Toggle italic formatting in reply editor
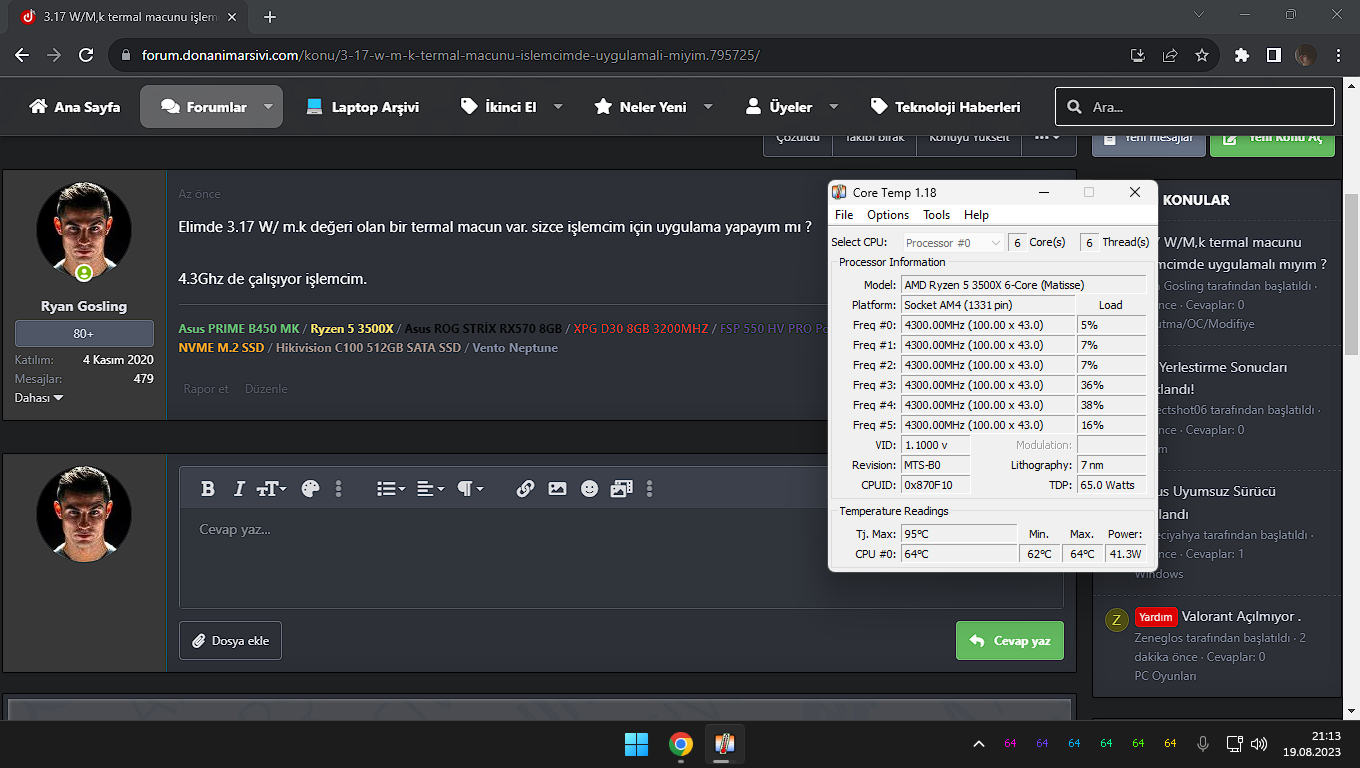Screen dimensions: 1360x768 (x=239, y=489)
